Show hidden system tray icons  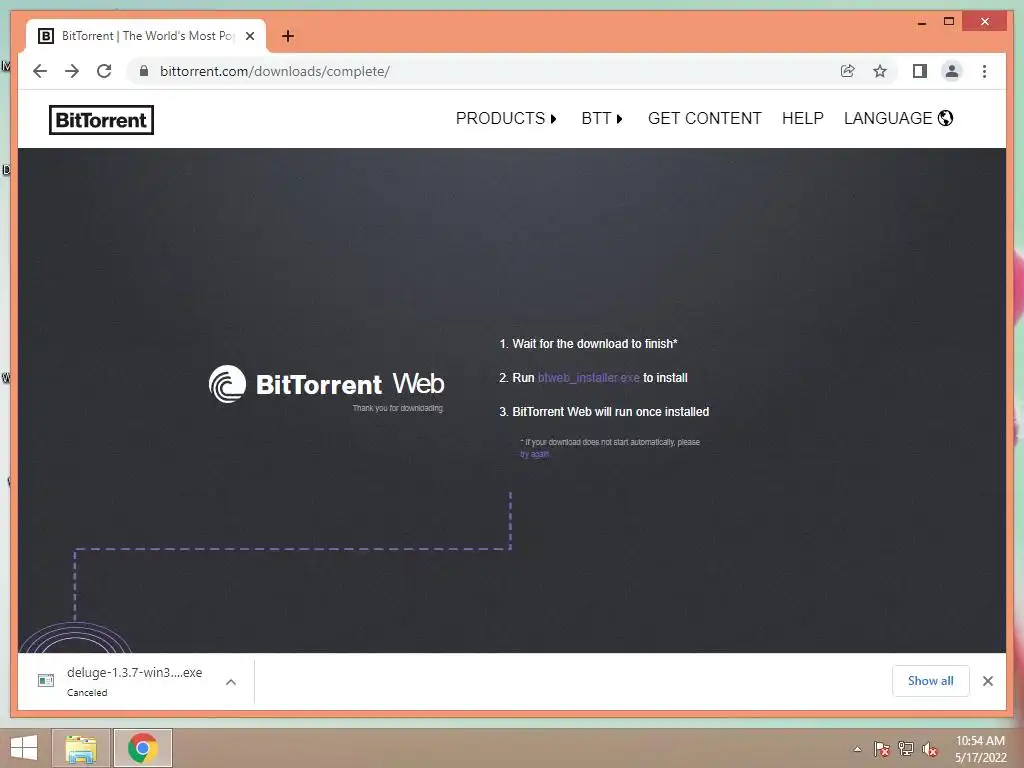857,749
